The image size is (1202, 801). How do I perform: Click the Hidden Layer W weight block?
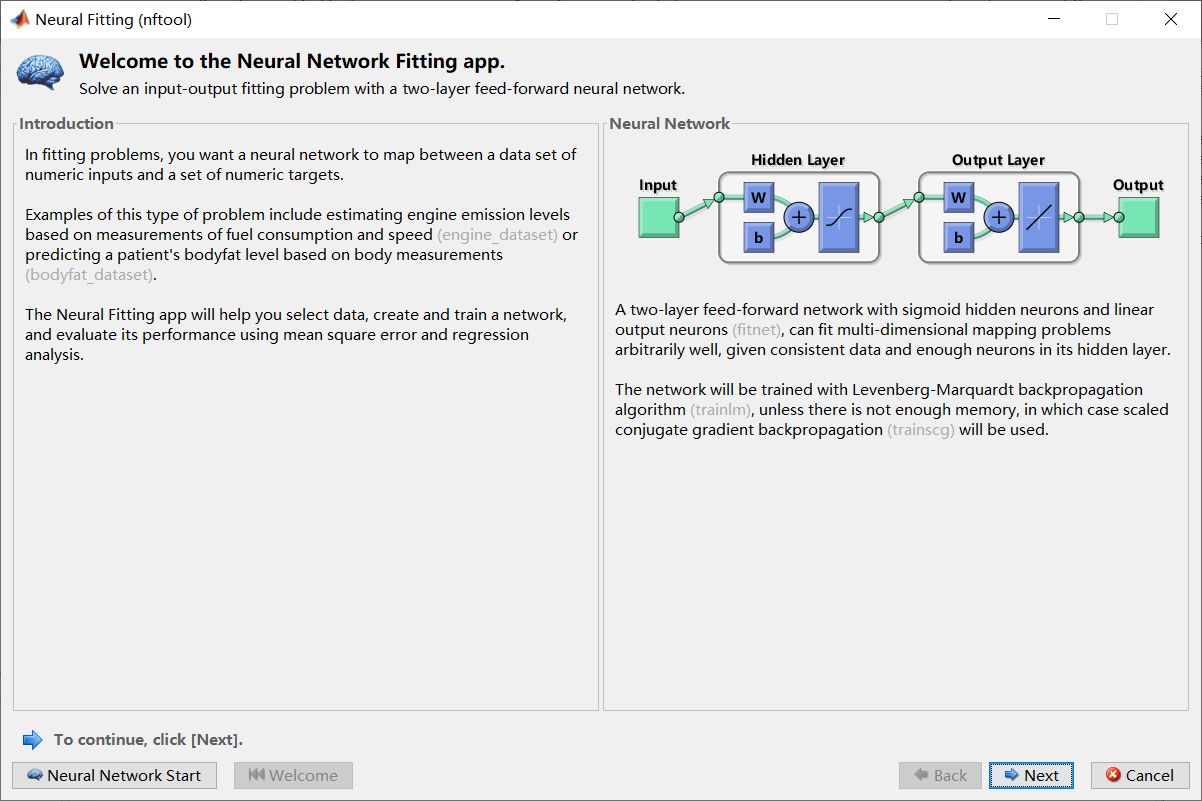pyautogui.click(x=758, y=198)
